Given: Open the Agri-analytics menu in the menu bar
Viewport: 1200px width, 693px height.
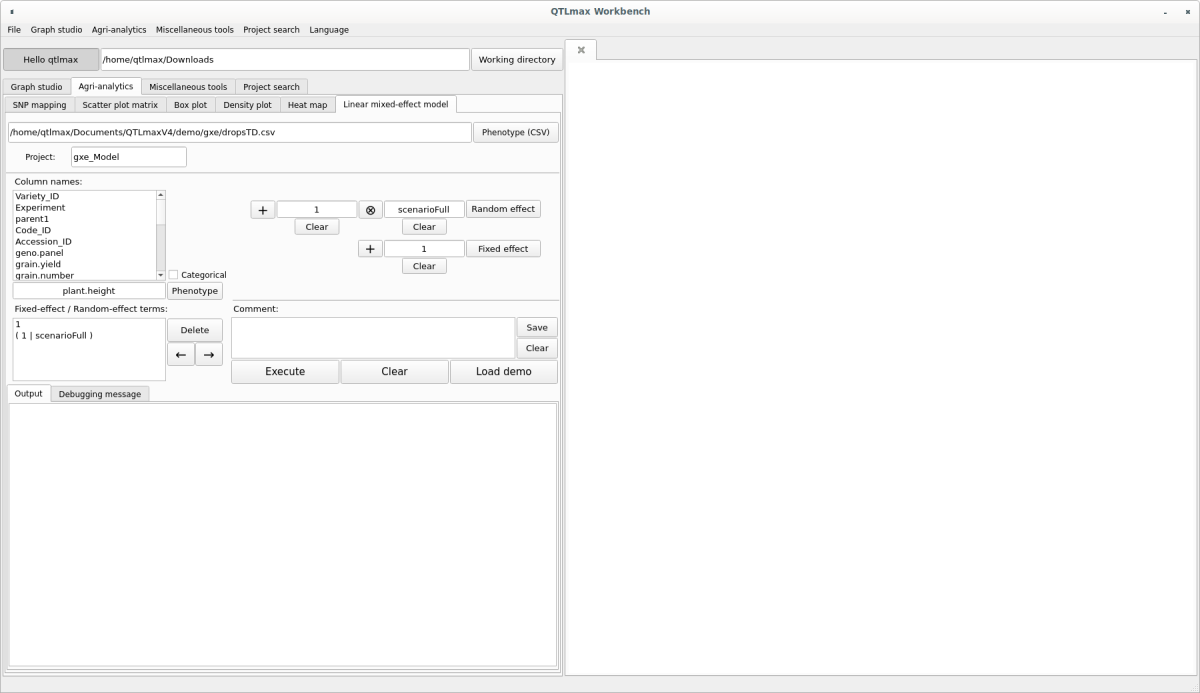Looking at the screenshot, I should 119,30.
